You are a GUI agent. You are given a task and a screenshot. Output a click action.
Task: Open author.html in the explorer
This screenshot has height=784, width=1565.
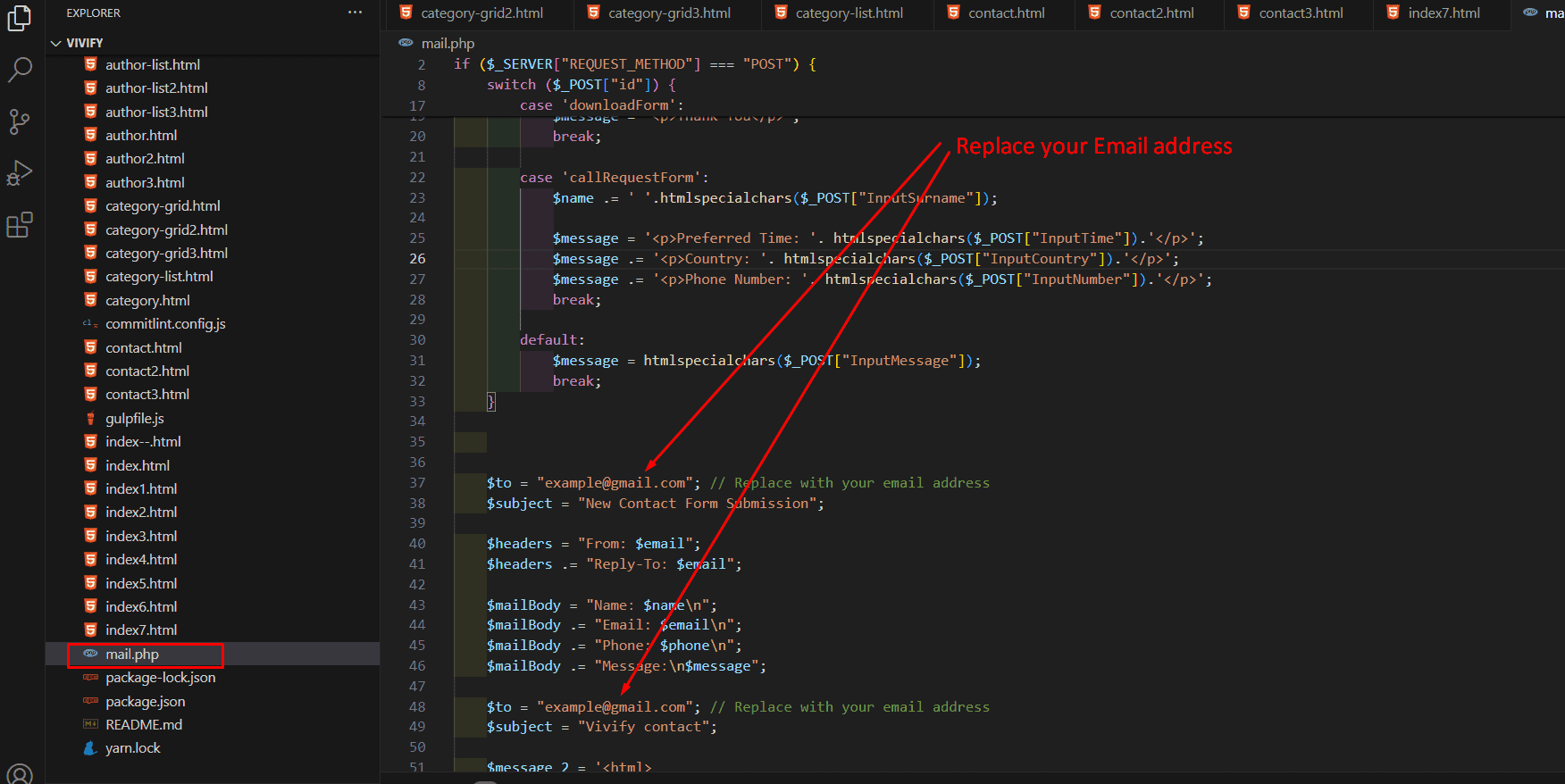[x=141, y=135]
